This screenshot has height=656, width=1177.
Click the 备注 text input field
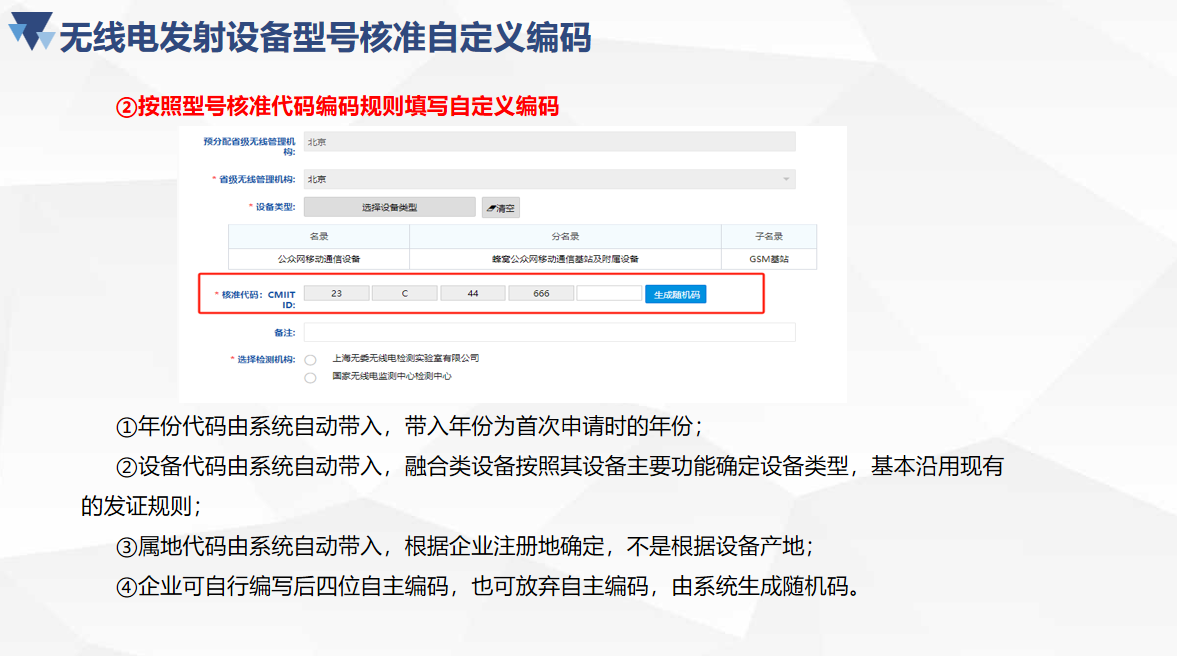tap(549, 332)
